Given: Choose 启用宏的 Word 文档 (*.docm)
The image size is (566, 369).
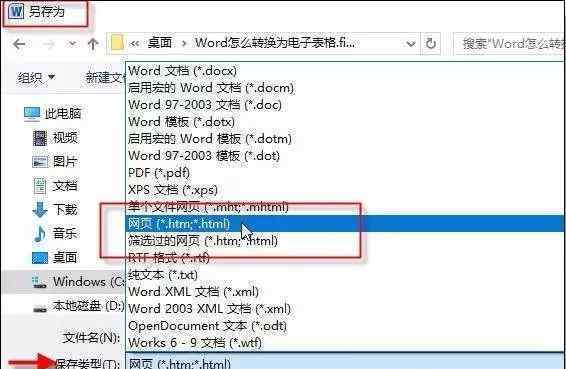Looking at the screenshot, I should pyautogui.click(x=345, y=88).
